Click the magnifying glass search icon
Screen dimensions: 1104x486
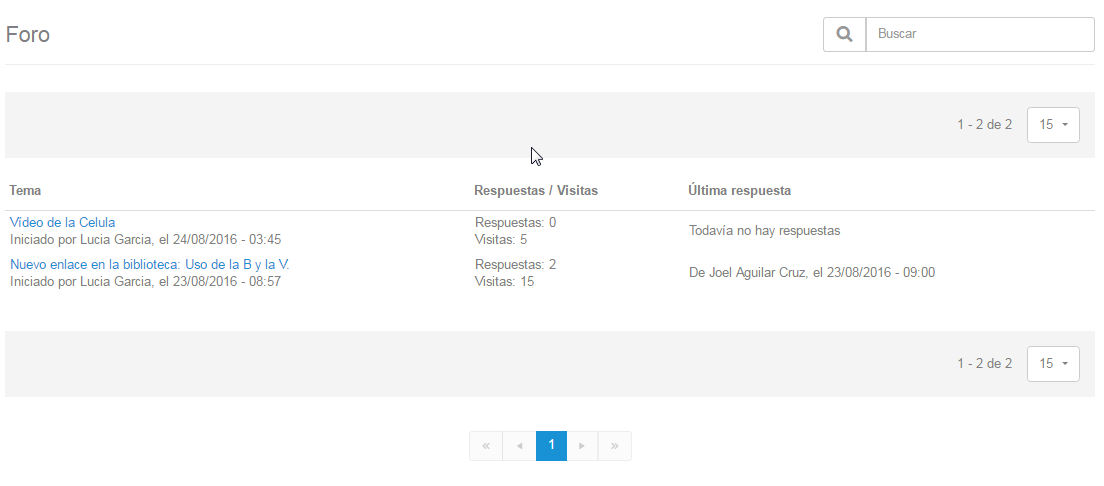pos(844,34)
